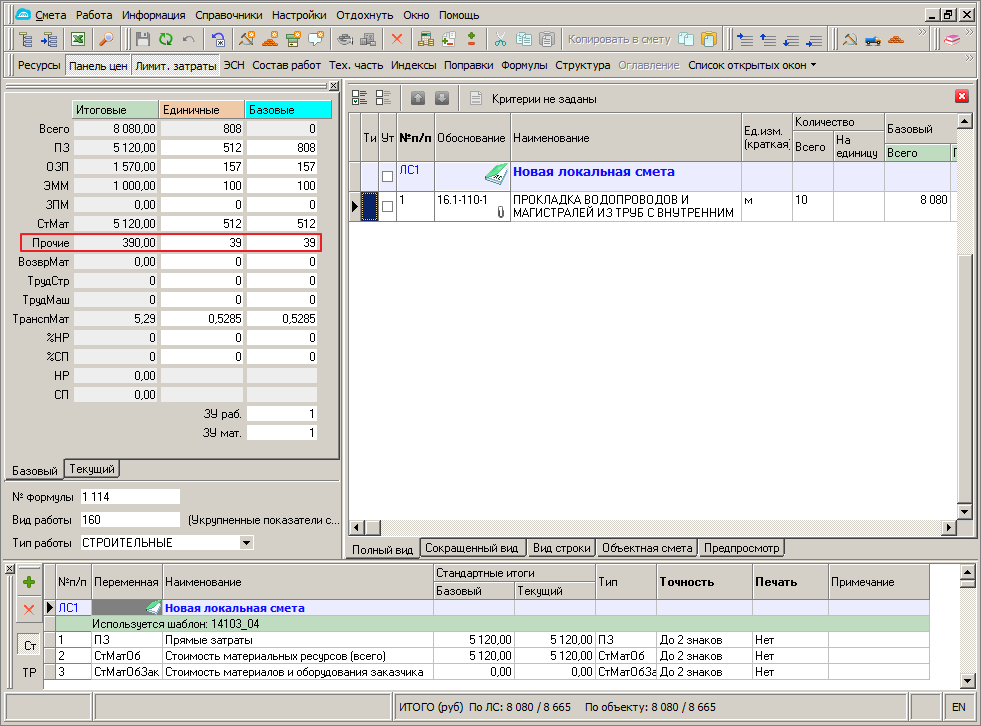Click the ЭСН button
Image resolution: width=981 pixels, height=726 pixels.
235,65
